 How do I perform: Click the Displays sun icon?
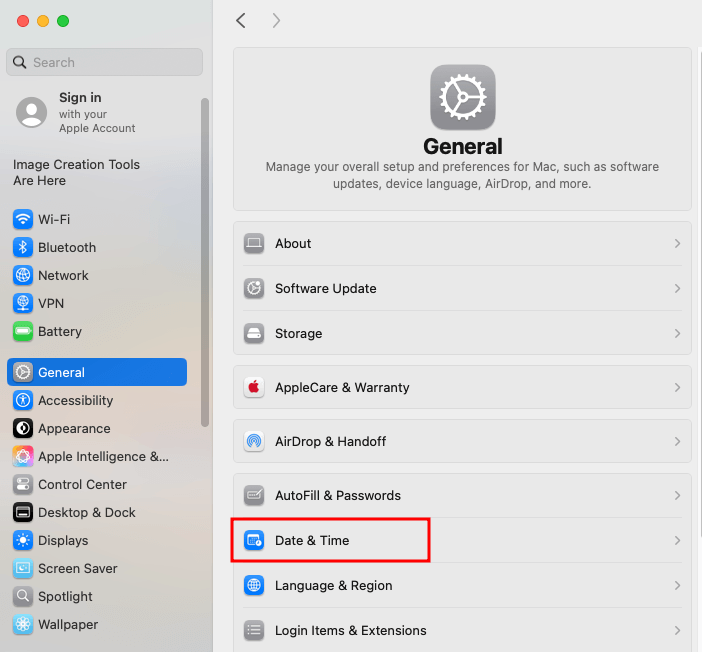[23, 540]
